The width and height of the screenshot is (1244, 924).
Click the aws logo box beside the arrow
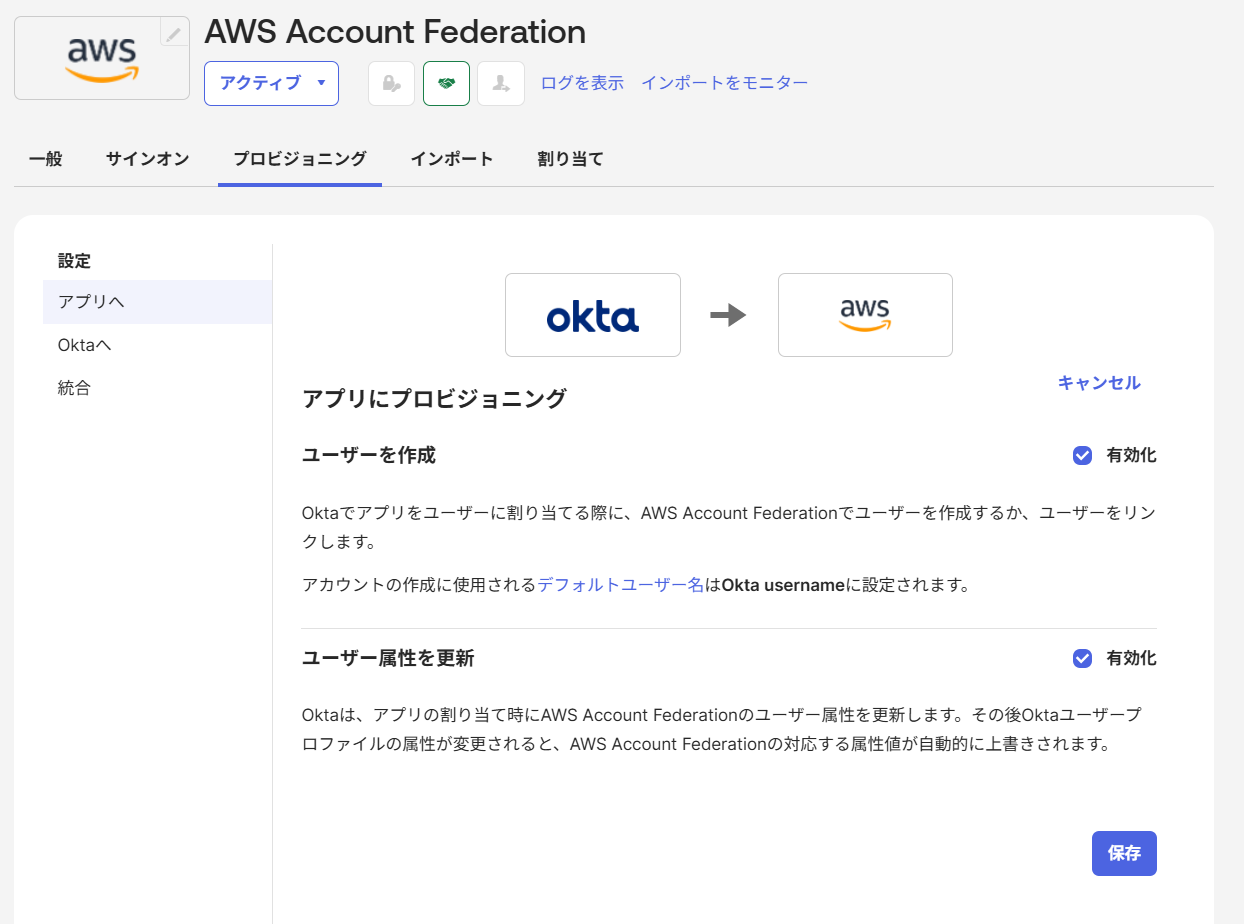click(864, 315)
